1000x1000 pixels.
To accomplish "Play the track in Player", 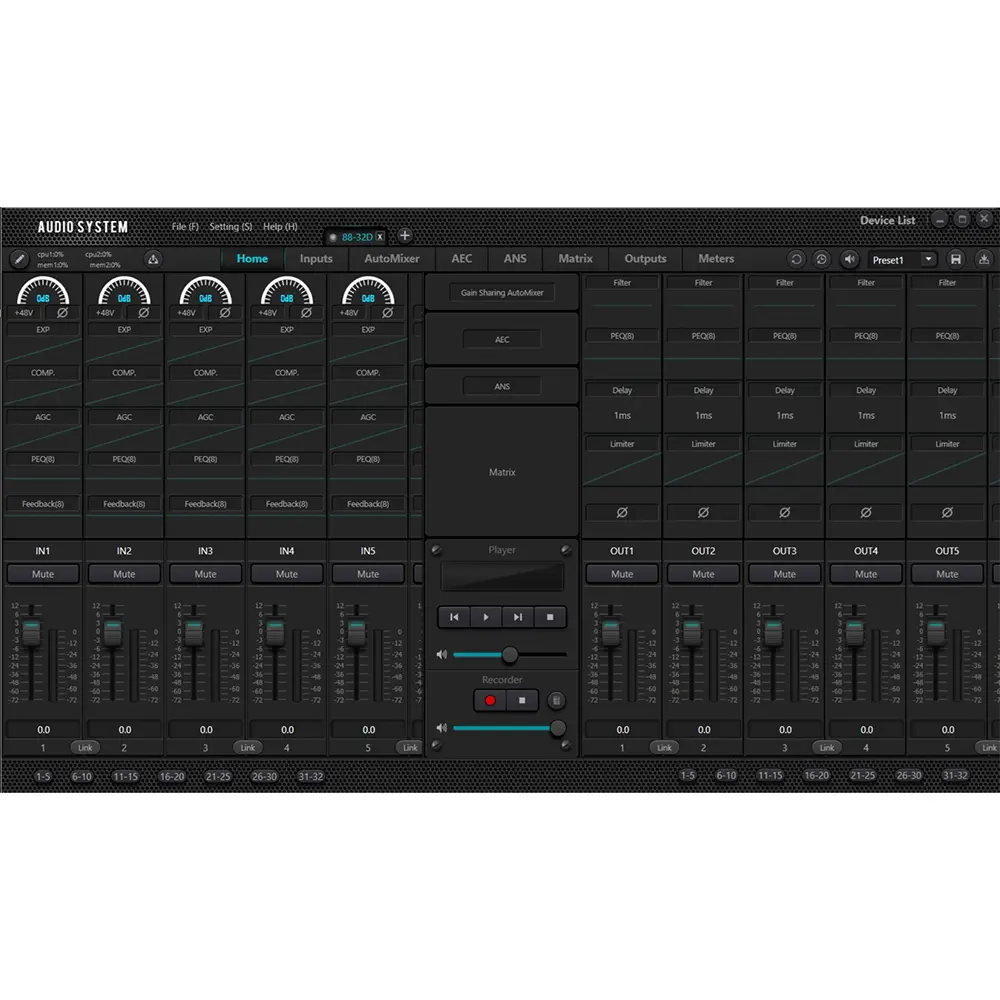I will point(486,617).
